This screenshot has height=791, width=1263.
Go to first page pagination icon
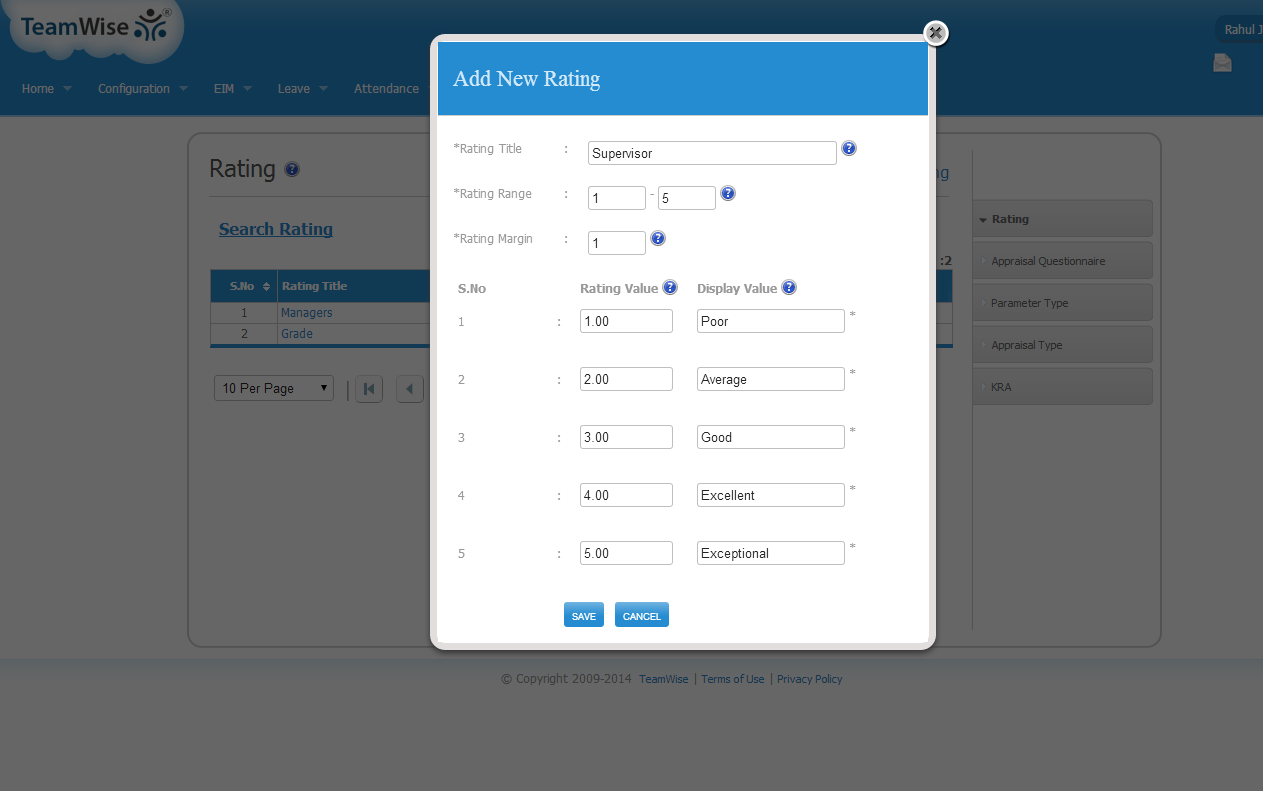369,389
